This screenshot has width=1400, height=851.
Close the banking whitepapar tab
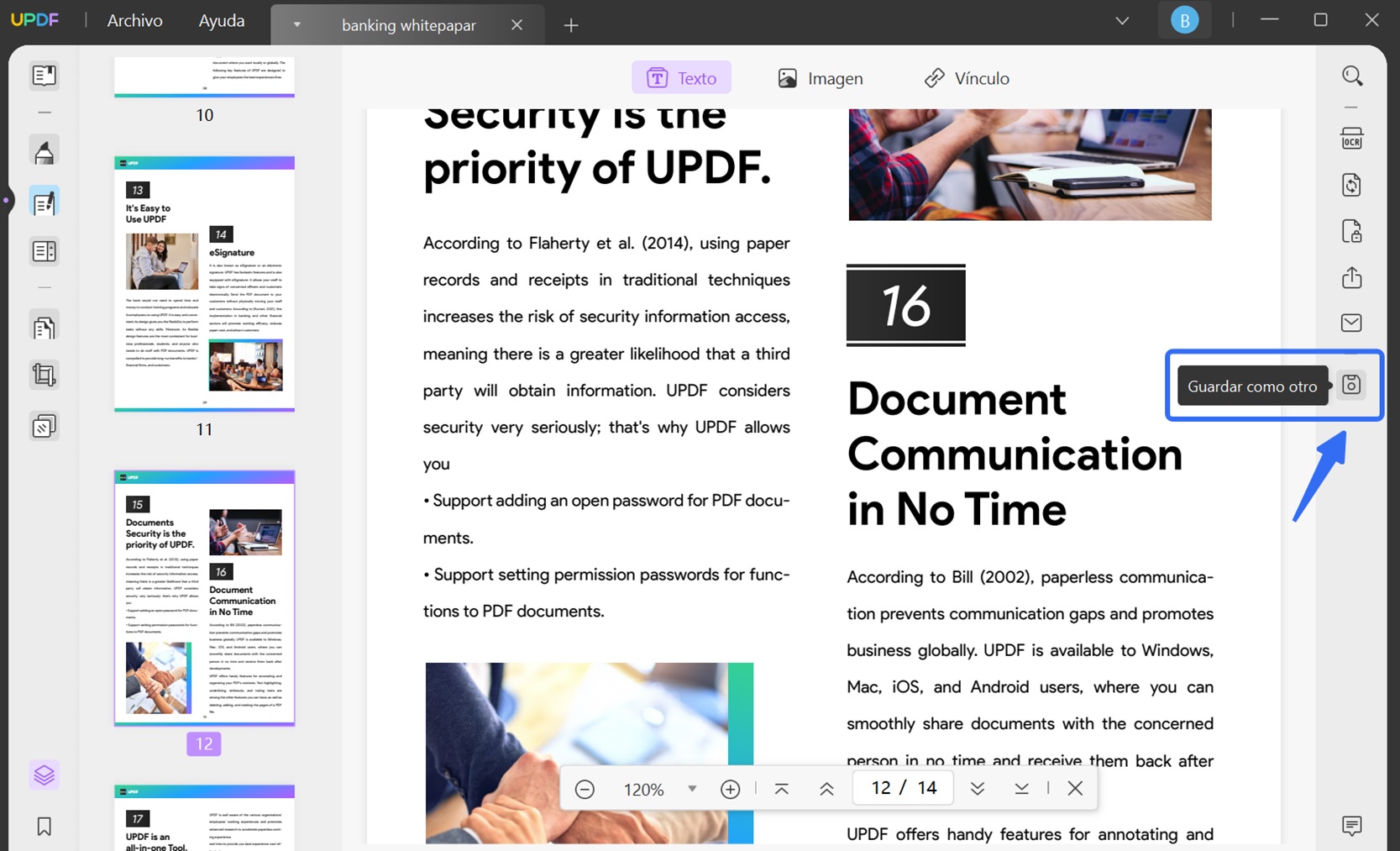click(x=516, y=25)
